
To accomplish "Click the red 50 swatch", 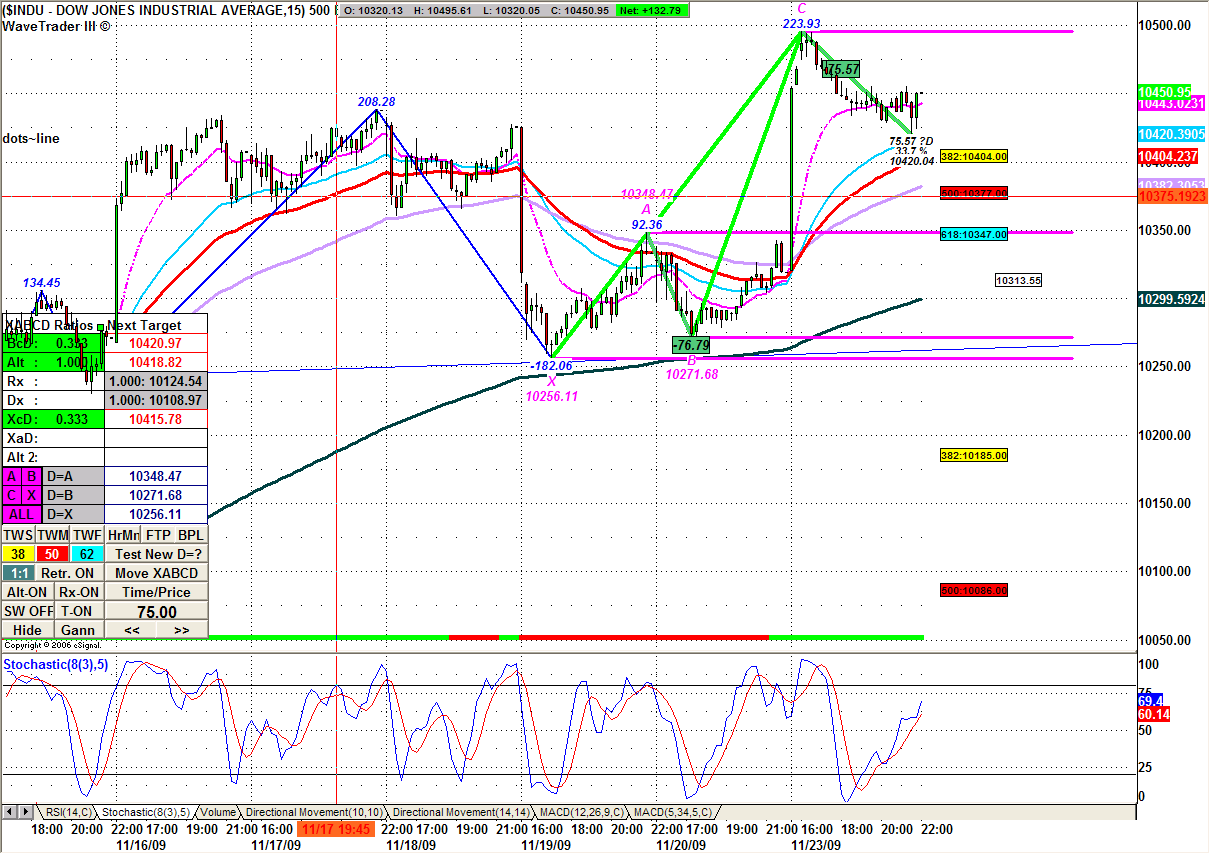I will [52, 554].
